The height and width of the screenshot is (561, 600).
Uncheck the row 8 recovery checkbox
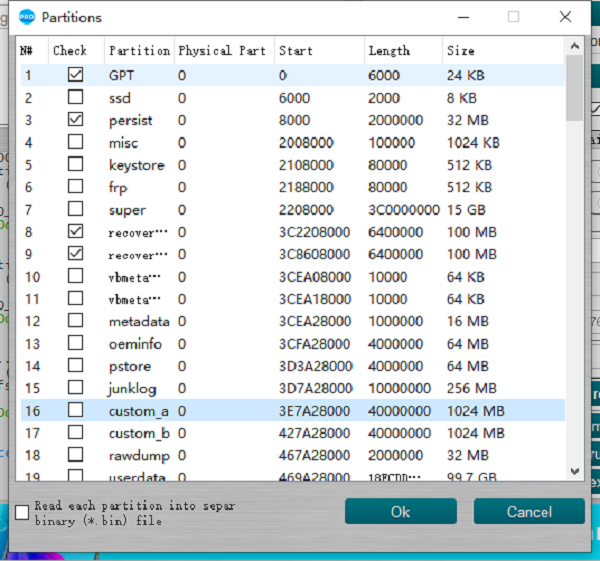tap(75, 231)
